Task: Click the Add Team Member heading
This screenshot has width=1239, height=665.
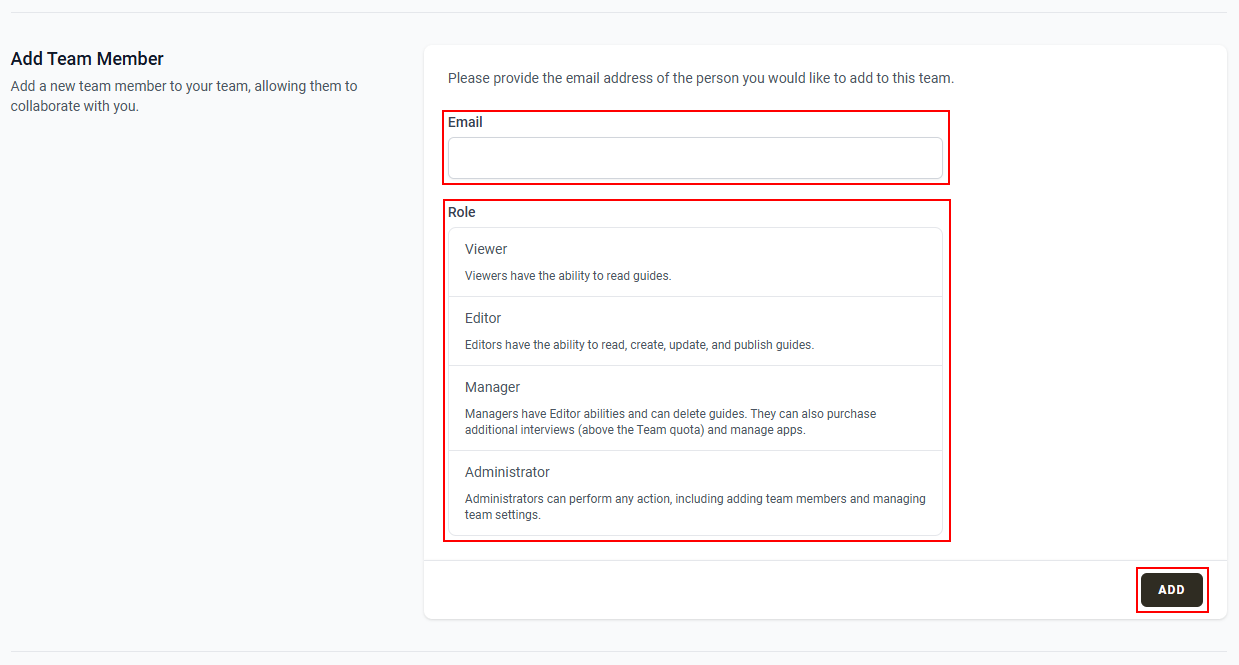Action: click(x=87, y=59)
